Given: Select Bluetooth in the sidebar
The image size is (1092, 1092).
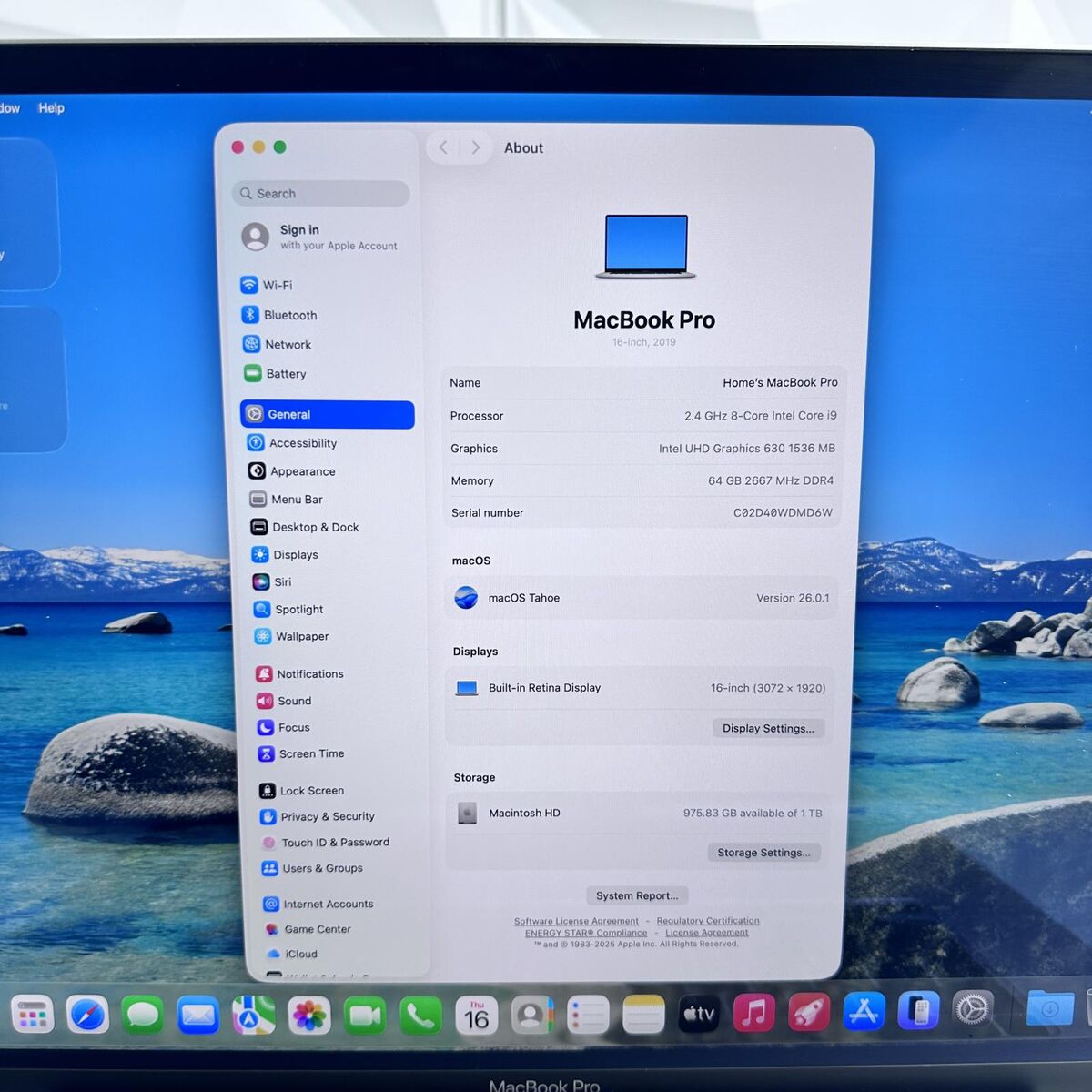Looking at the screenshot, I should pyautogui.click(x=289, y=315).
